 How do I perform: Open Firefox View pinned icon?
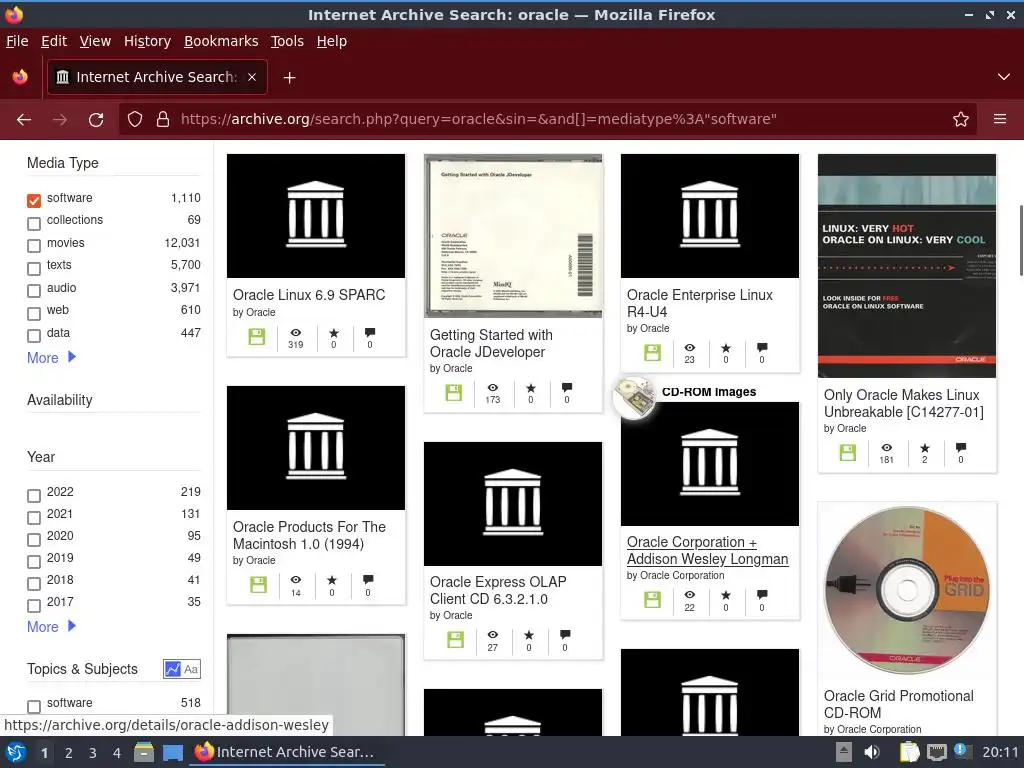tap(20, 77)
